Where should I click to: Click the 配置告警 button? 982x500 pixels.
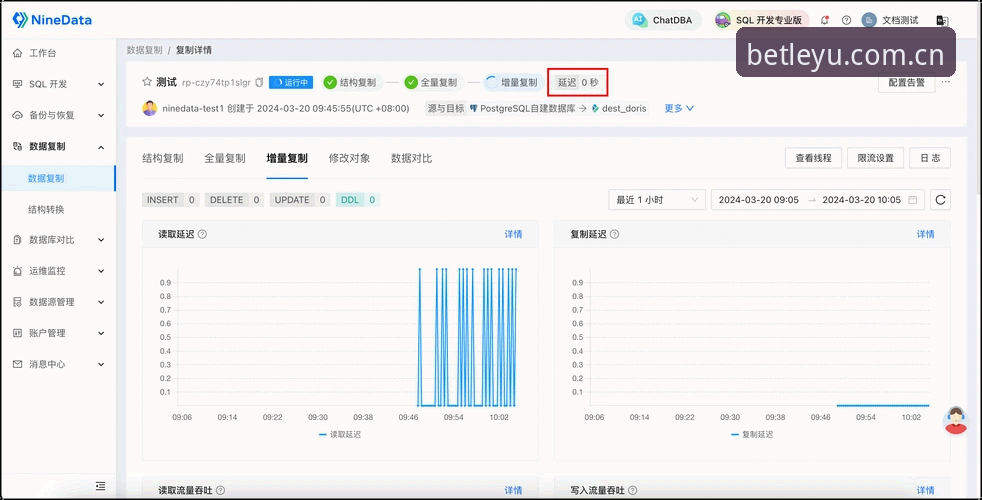pyautogui.click(x=906, y=82)
